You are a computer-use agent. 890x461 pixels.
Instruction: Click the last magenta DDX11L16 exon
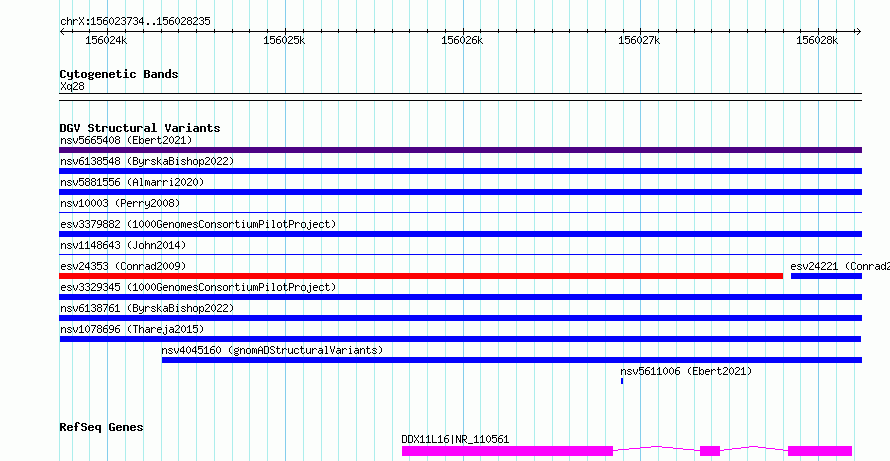[820, 451]
